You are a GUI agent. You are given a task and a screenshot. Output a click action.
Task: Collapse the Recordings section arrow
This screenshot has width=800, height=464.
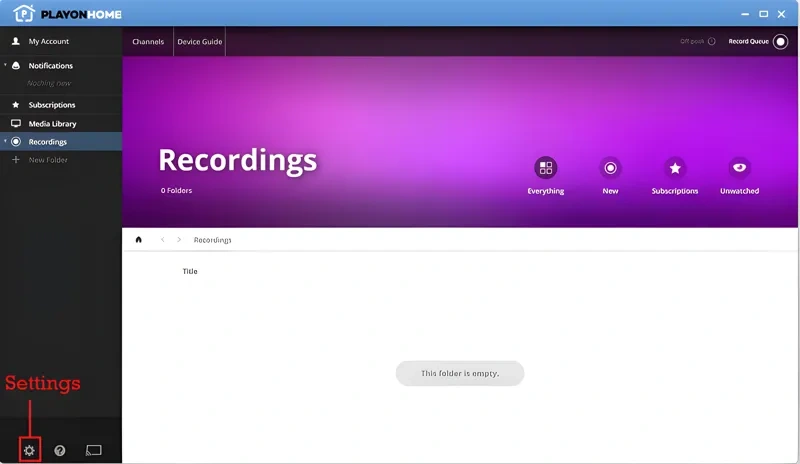(5, 141)
